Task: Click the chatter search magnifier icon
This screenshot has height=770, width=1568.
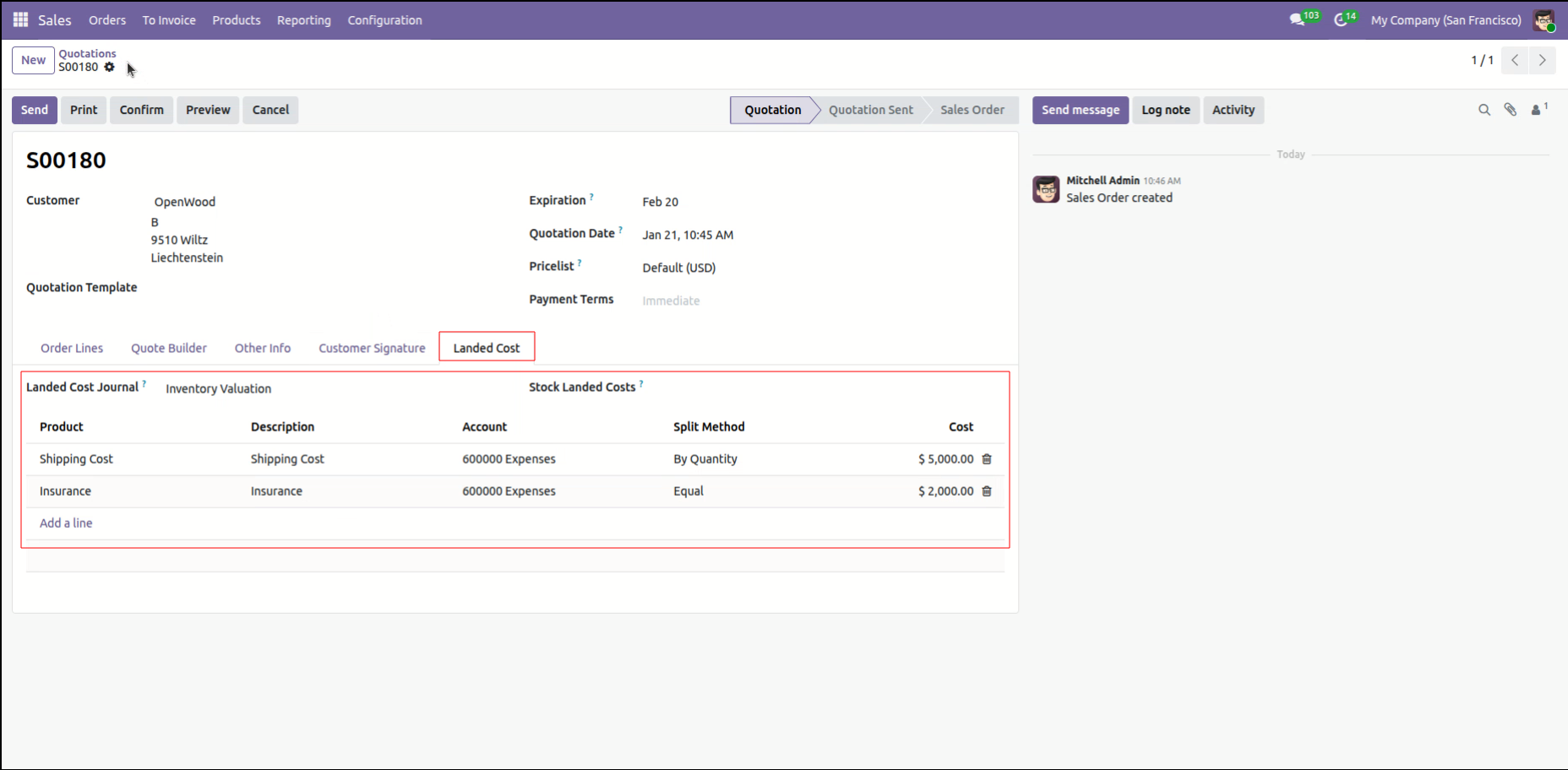Action: [x=1484, y=110]
